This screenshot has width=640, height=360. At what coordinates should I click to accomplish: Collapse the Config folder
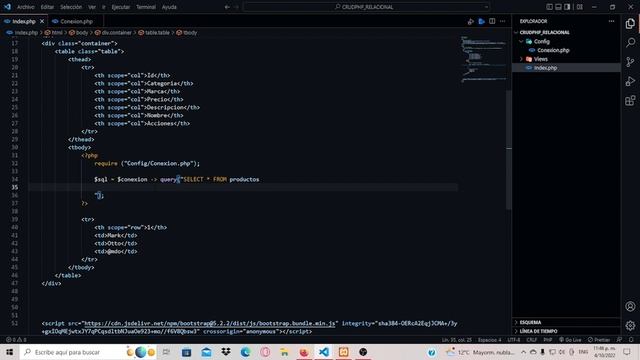point(566,41)
